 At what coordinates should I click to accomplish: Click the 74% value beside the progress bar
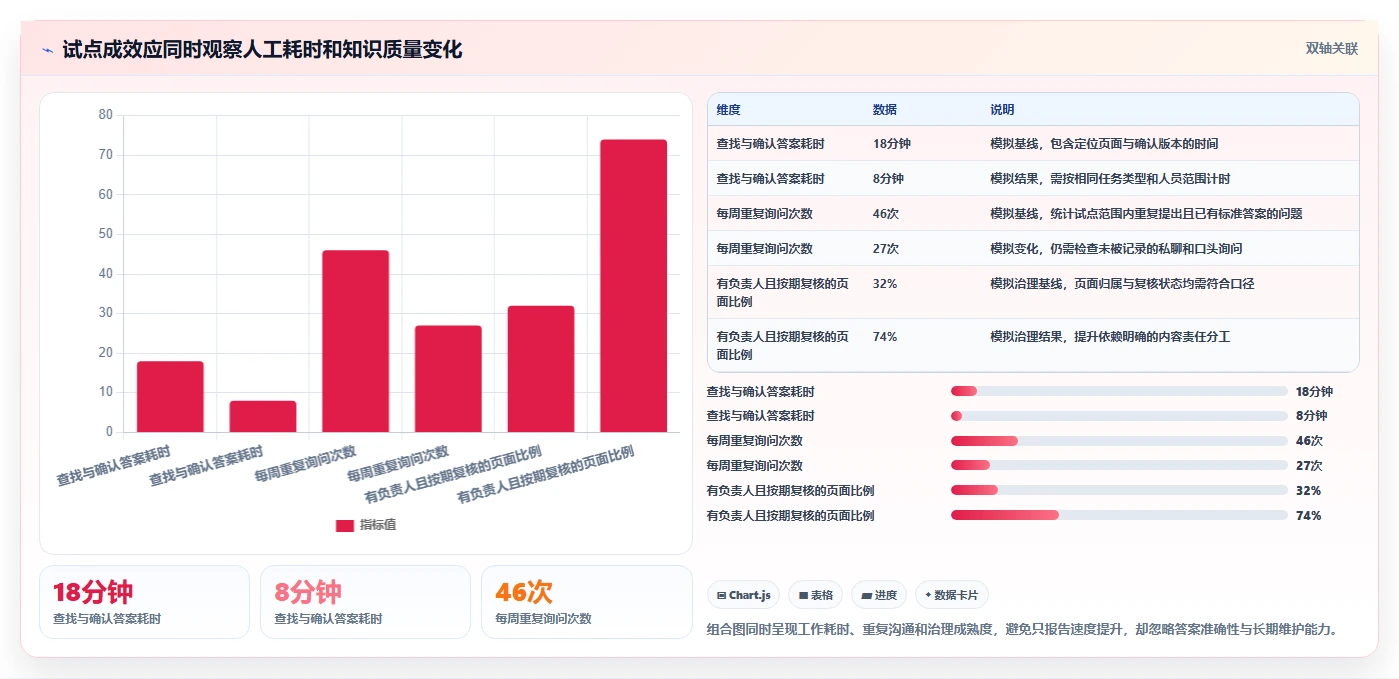(1308, 516)
